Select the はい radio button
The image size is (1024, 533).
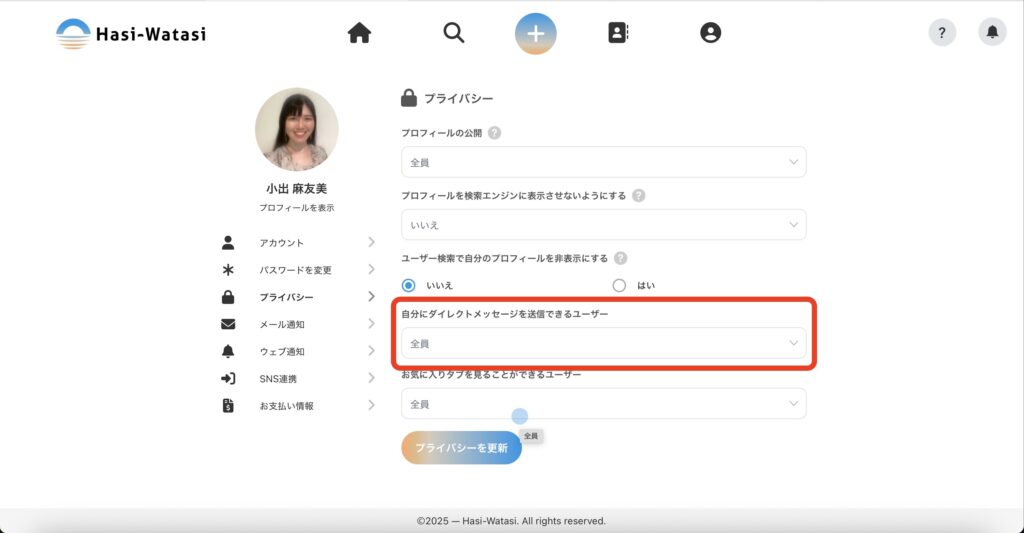(x=619, y=285)
